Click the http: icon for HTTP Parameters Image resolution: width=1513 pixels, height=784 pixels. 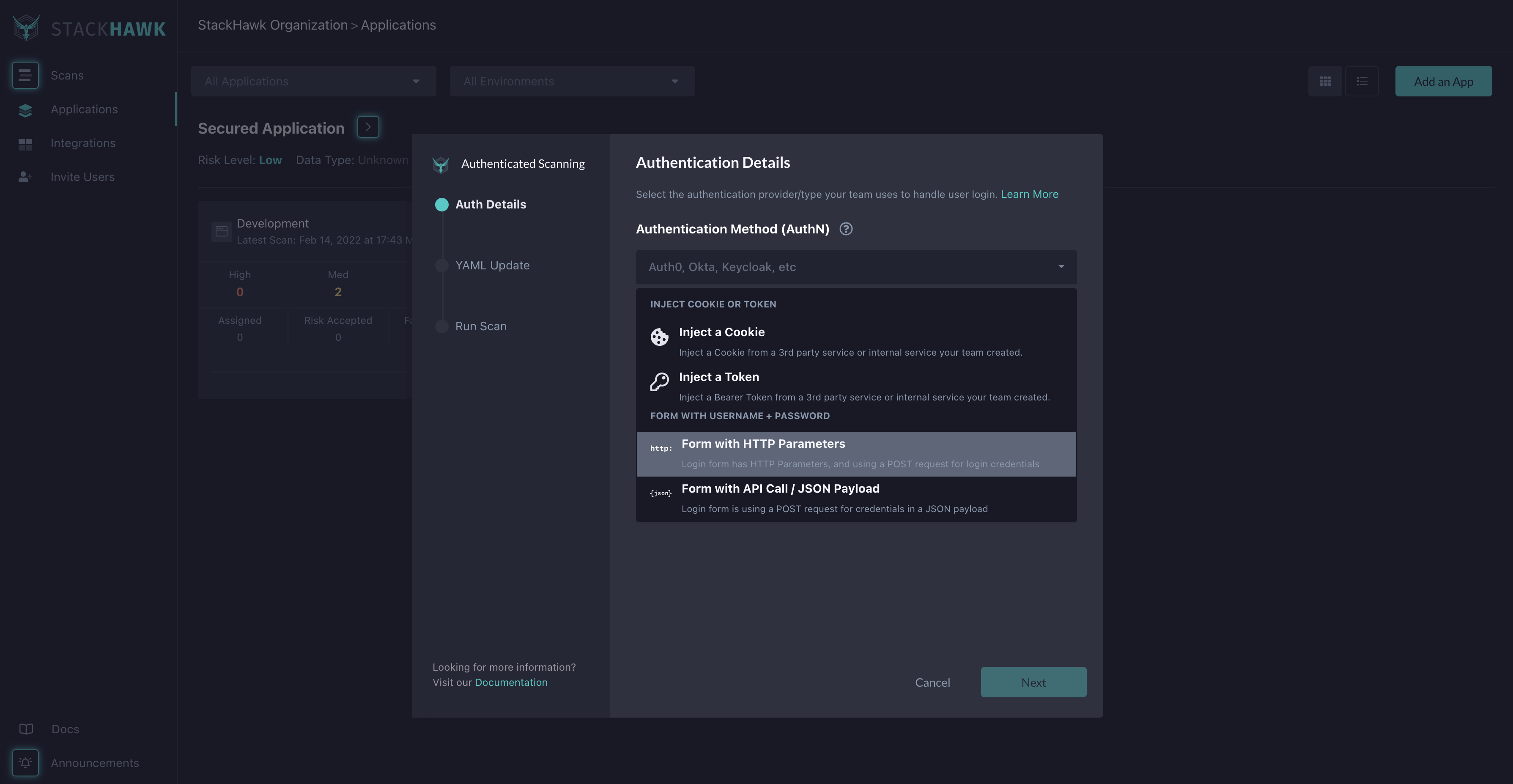point(661,448)
